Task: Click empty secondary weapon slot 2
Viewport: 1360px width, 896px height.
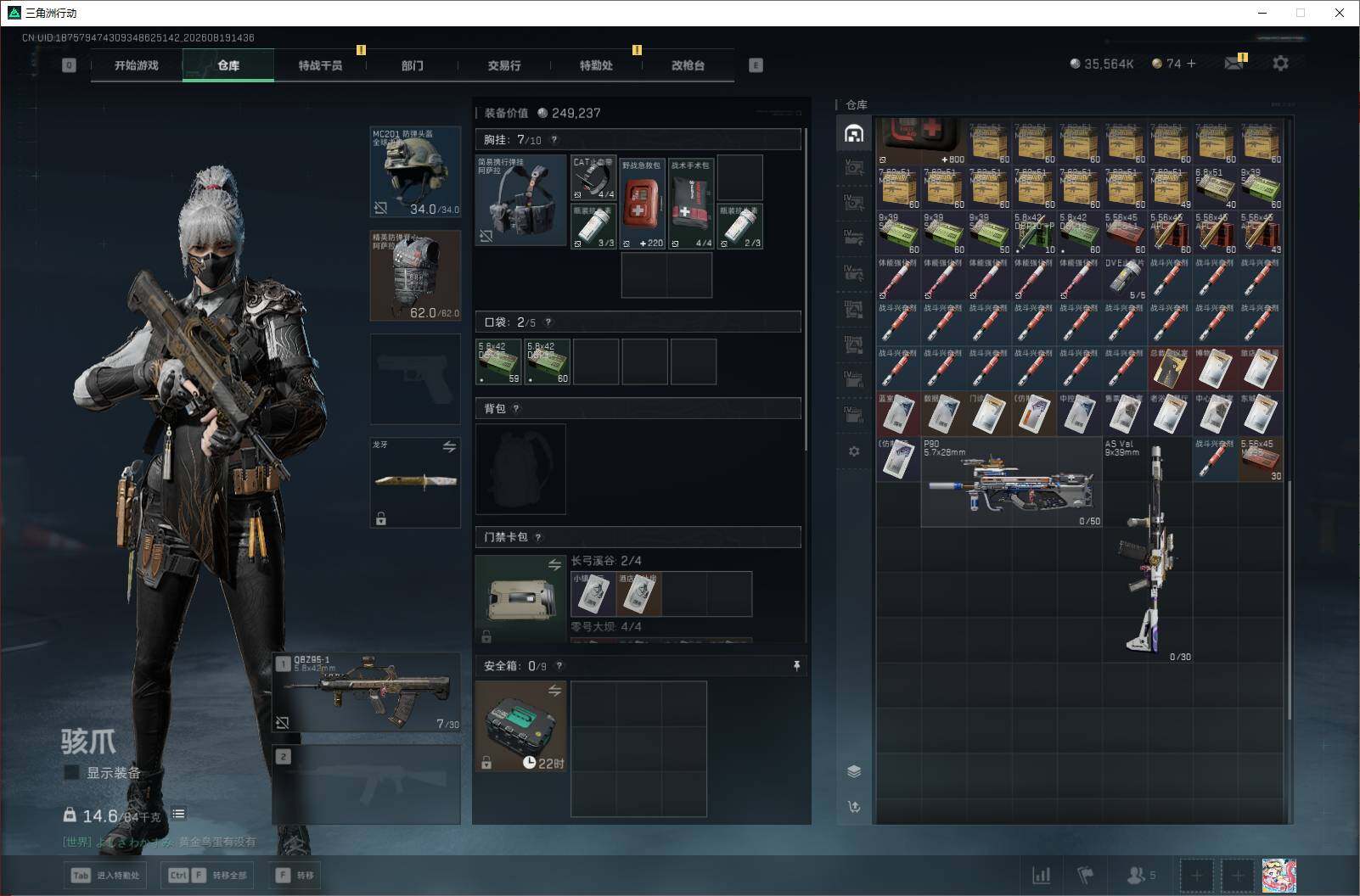Action: [x=367, y=784]
